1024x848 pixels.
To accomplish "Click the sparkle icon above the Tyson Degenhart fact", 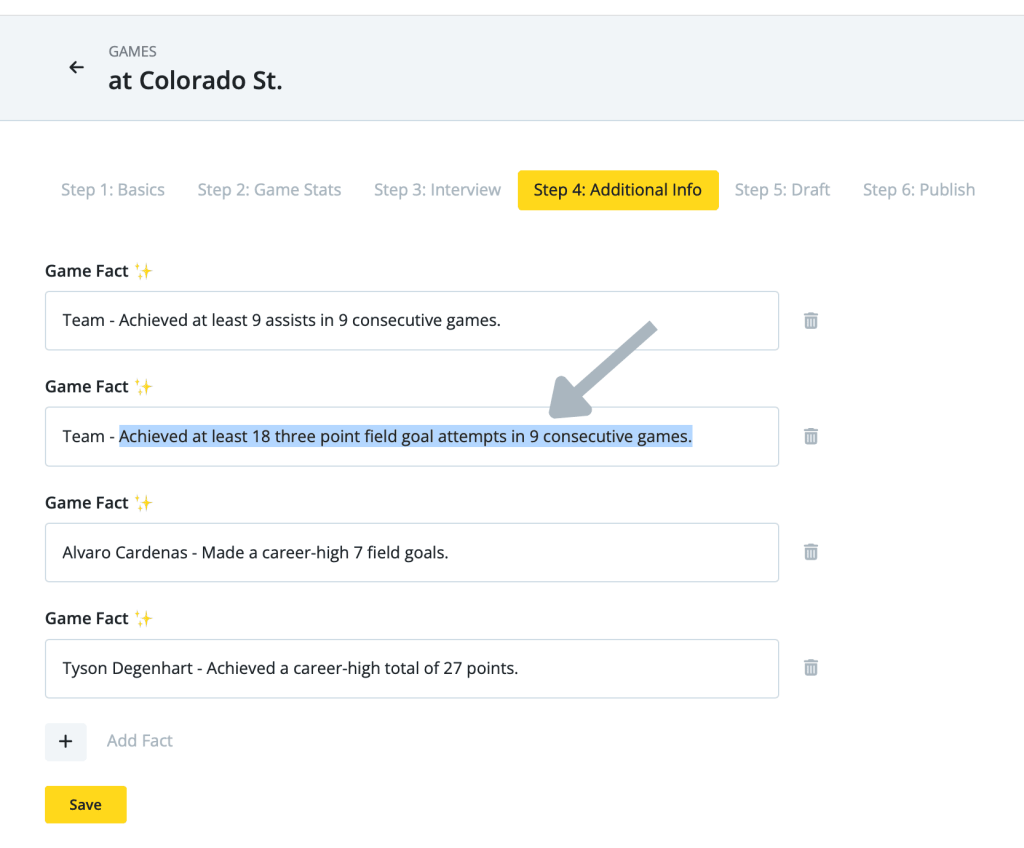I will [x=144, y=618].
